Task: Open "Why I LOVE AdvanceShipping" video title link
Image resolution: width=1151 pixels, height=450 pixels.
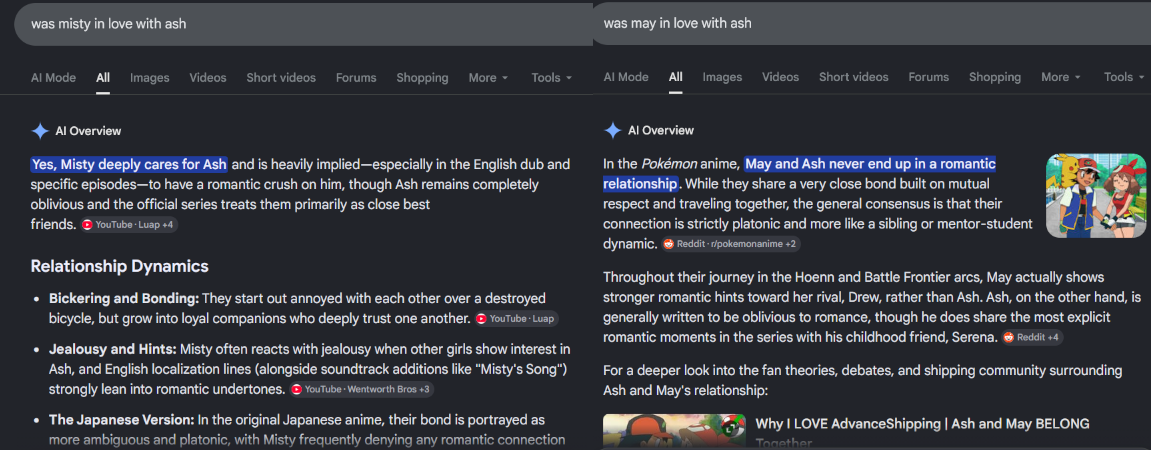Action: coord(922,424)
